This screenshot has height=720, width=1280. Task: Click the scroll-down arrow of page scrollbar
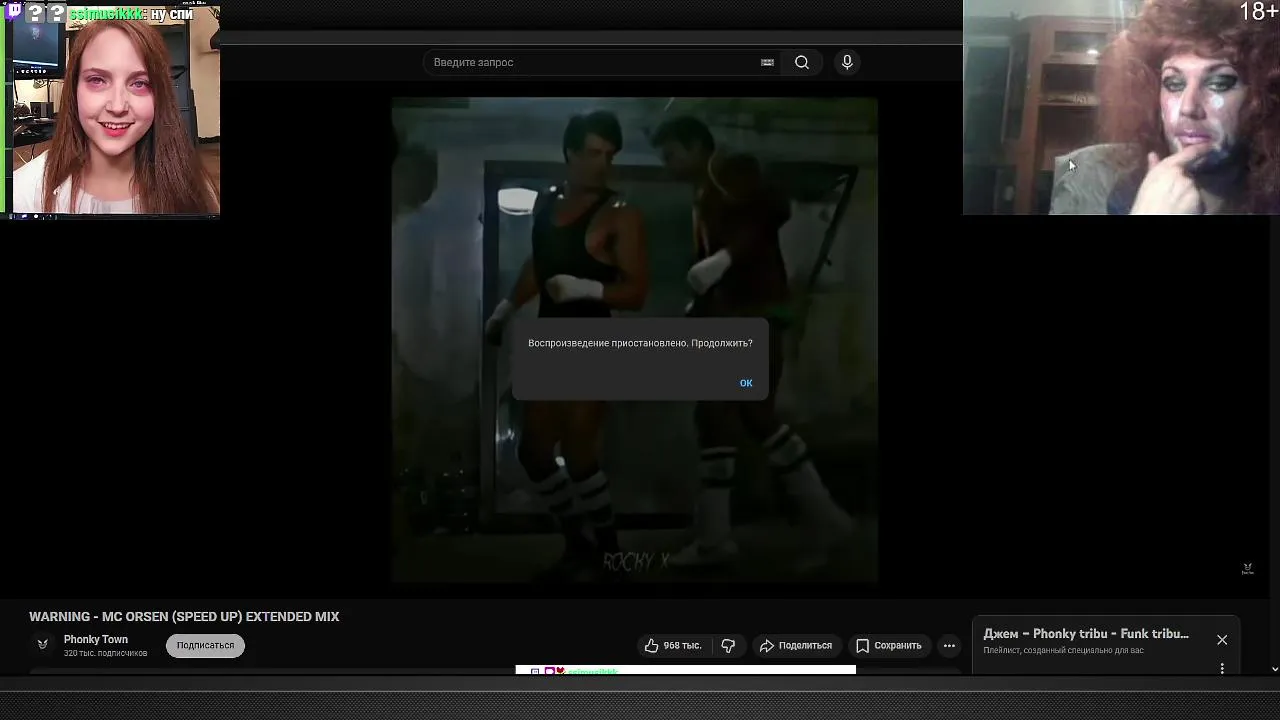[1274, 668]
